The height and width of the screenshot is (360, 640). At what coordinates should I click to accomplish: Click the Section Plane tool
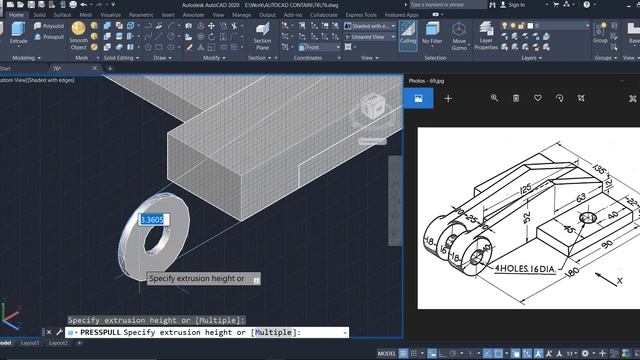(x=262, y=36)
